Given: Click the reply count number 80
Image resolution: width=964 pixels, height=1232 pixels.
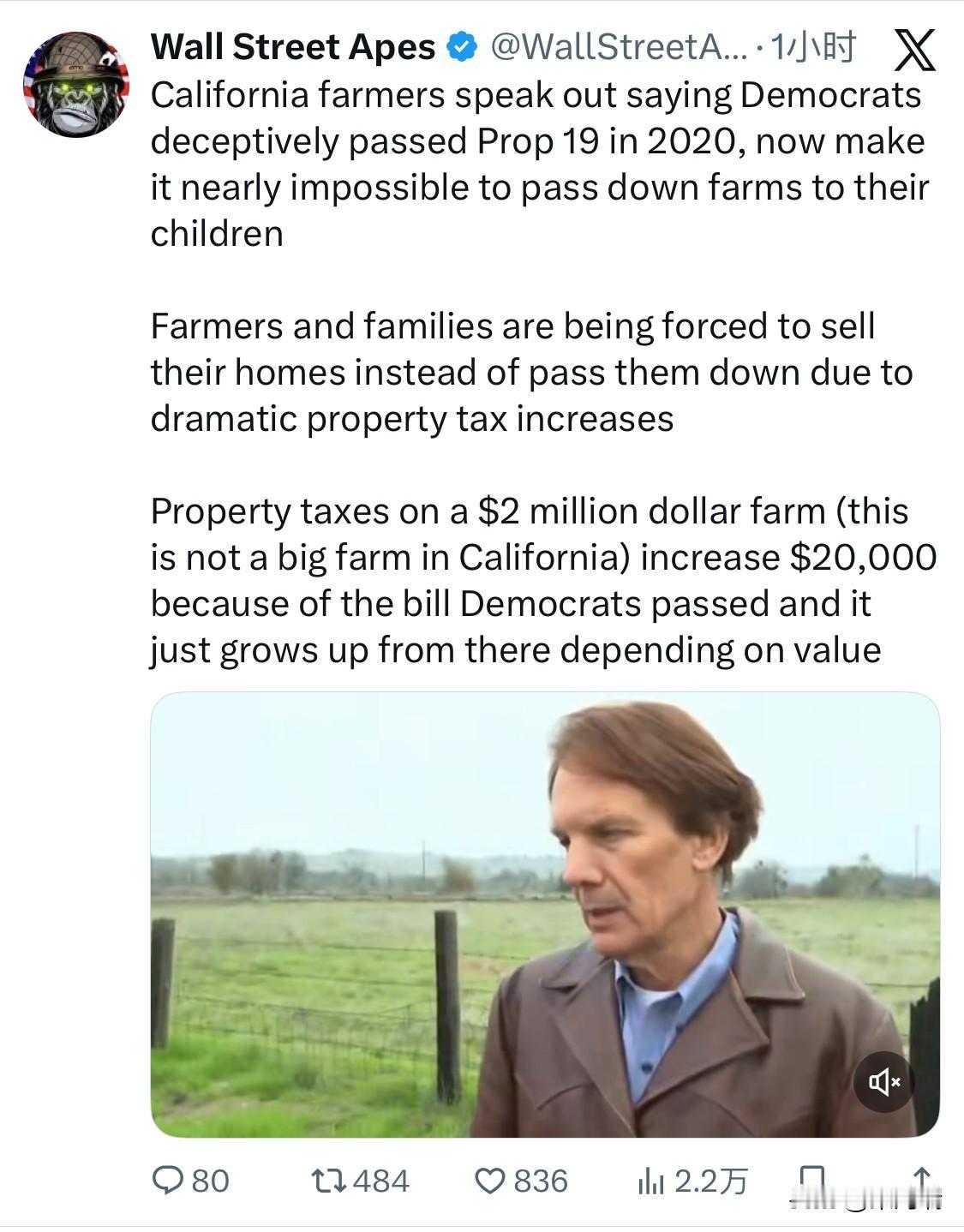Looking at the screenshot, I should coord(210,1181).
